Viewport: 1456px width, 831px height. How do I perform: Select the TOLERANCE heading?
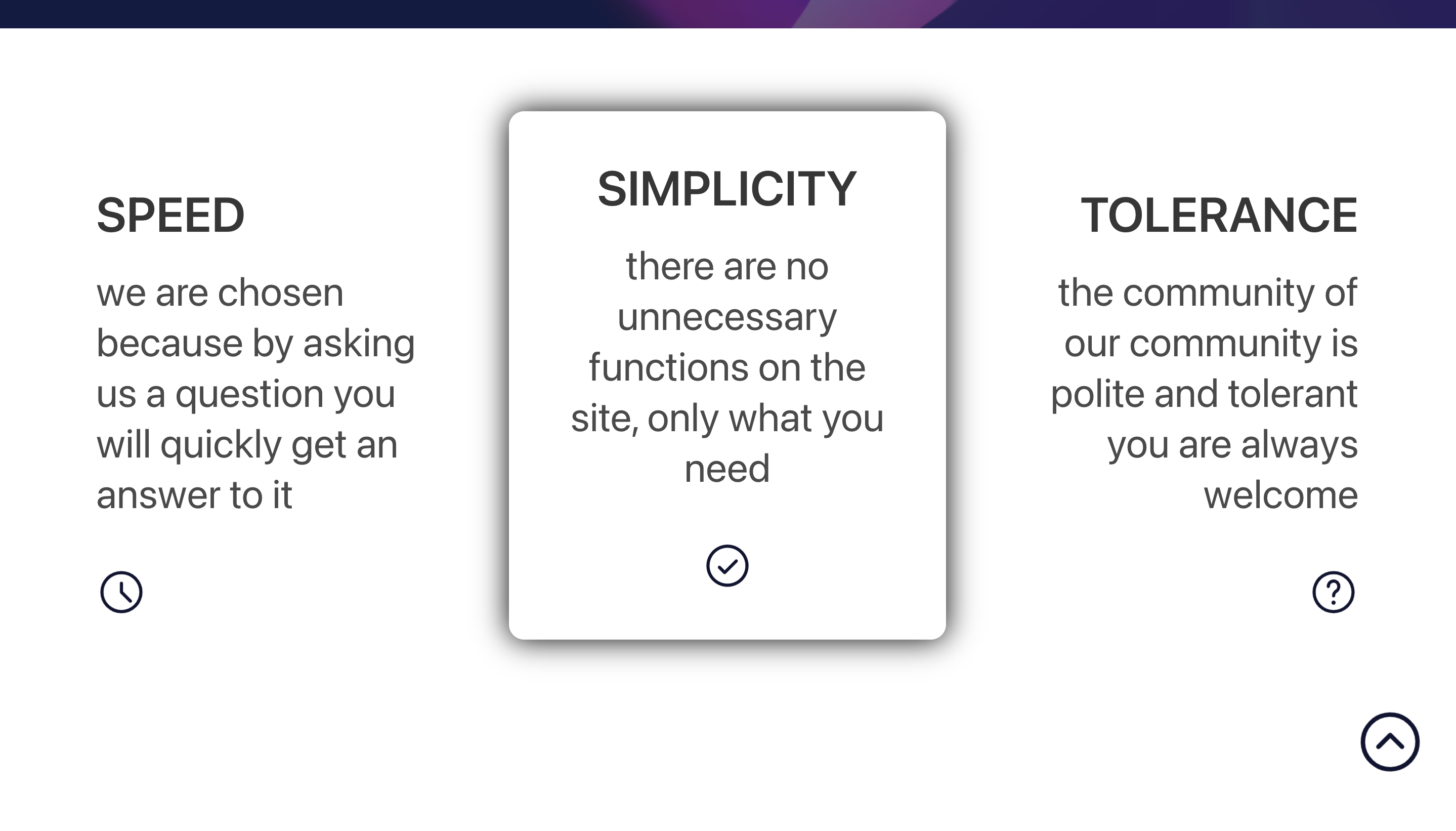click(1219, 215)
